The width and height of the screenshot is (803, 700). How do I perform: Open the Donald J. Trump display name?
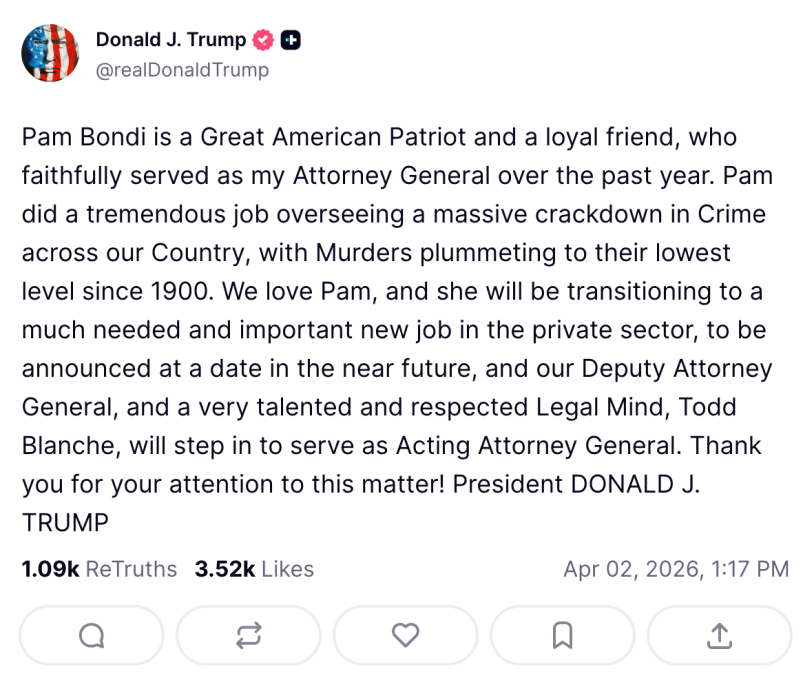pos(170,40)
